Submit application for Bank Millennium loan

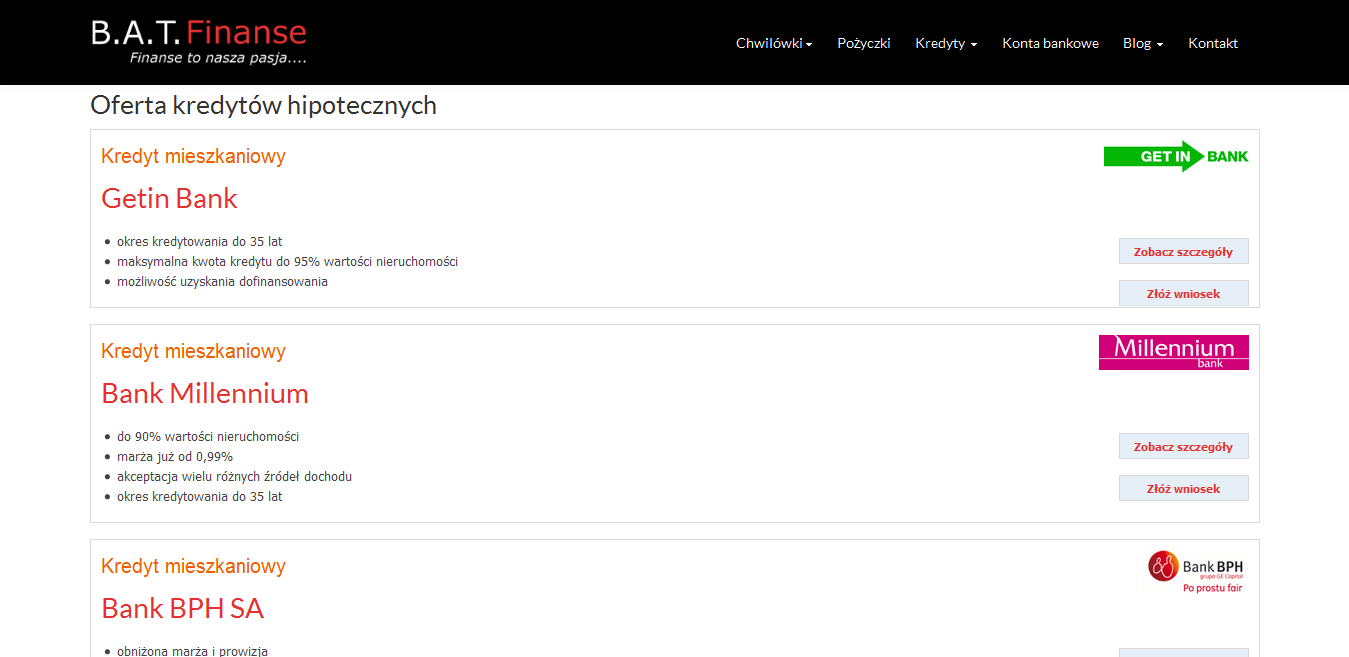1183,489
